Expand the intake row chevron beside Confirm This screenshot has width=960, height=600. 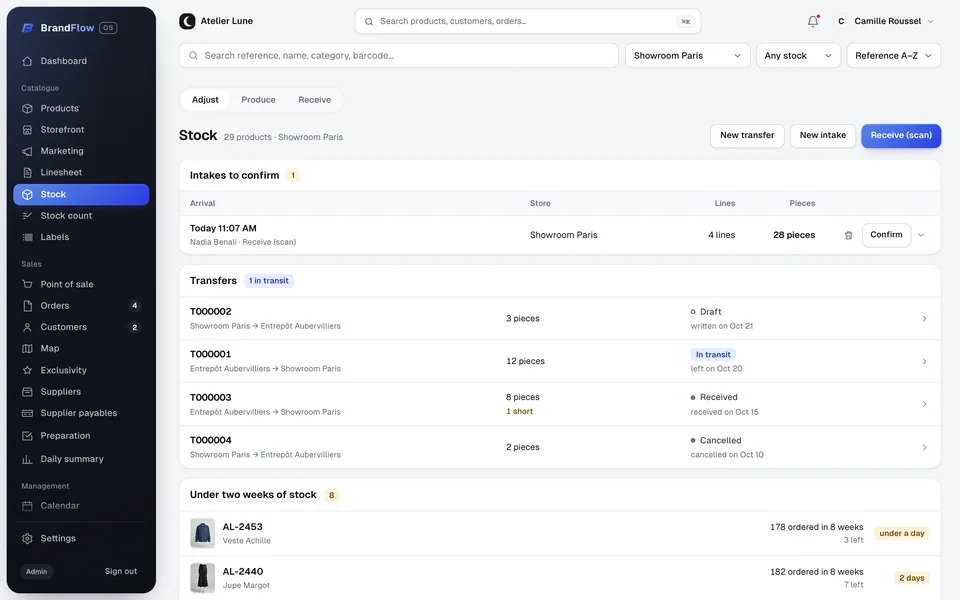(x=921, y=235)
